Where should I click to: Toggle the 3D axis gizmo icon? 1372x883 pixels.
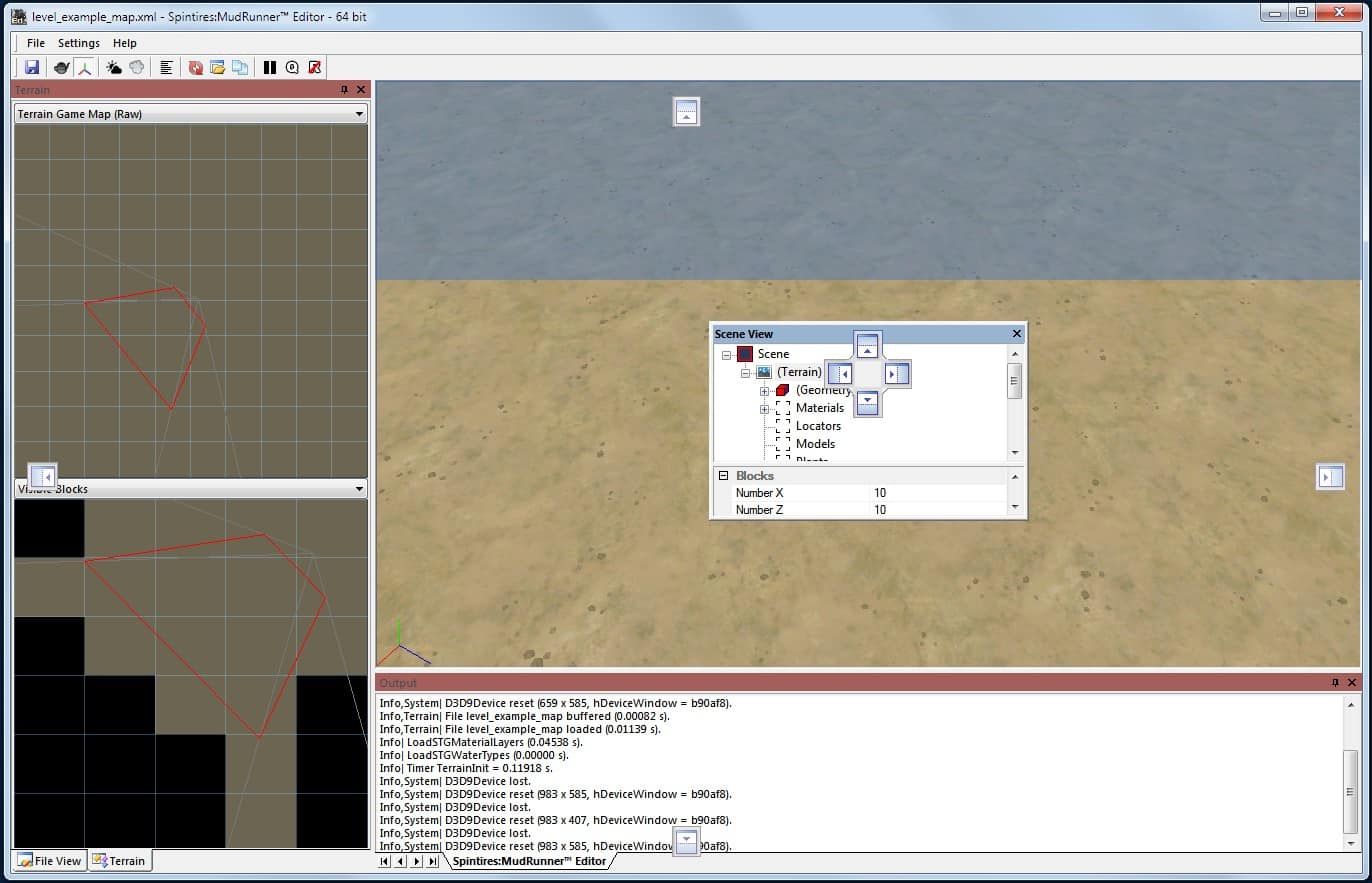pyautogui.click(x=85, y=67)
